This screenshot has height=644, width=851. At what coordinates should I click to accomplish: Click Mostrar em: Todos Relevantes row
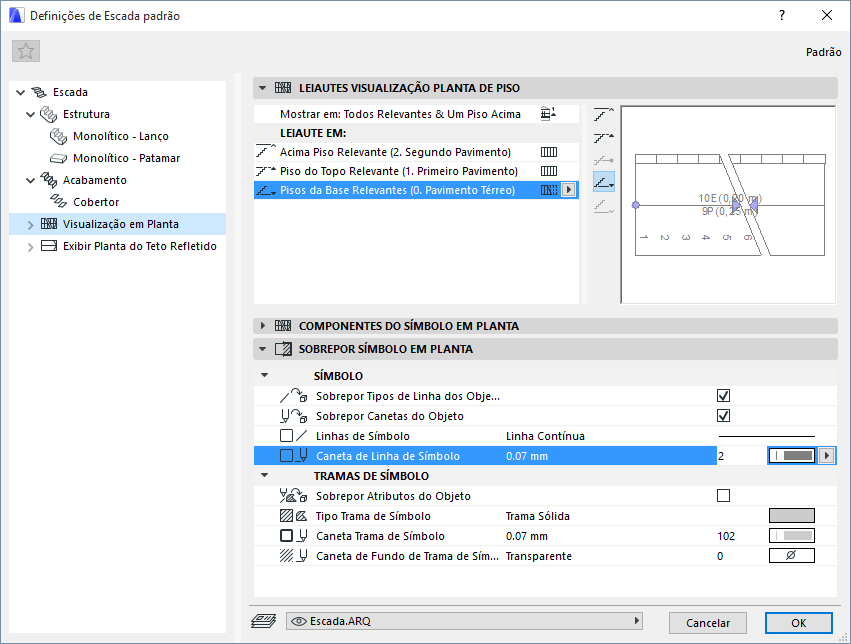(416, 114)
